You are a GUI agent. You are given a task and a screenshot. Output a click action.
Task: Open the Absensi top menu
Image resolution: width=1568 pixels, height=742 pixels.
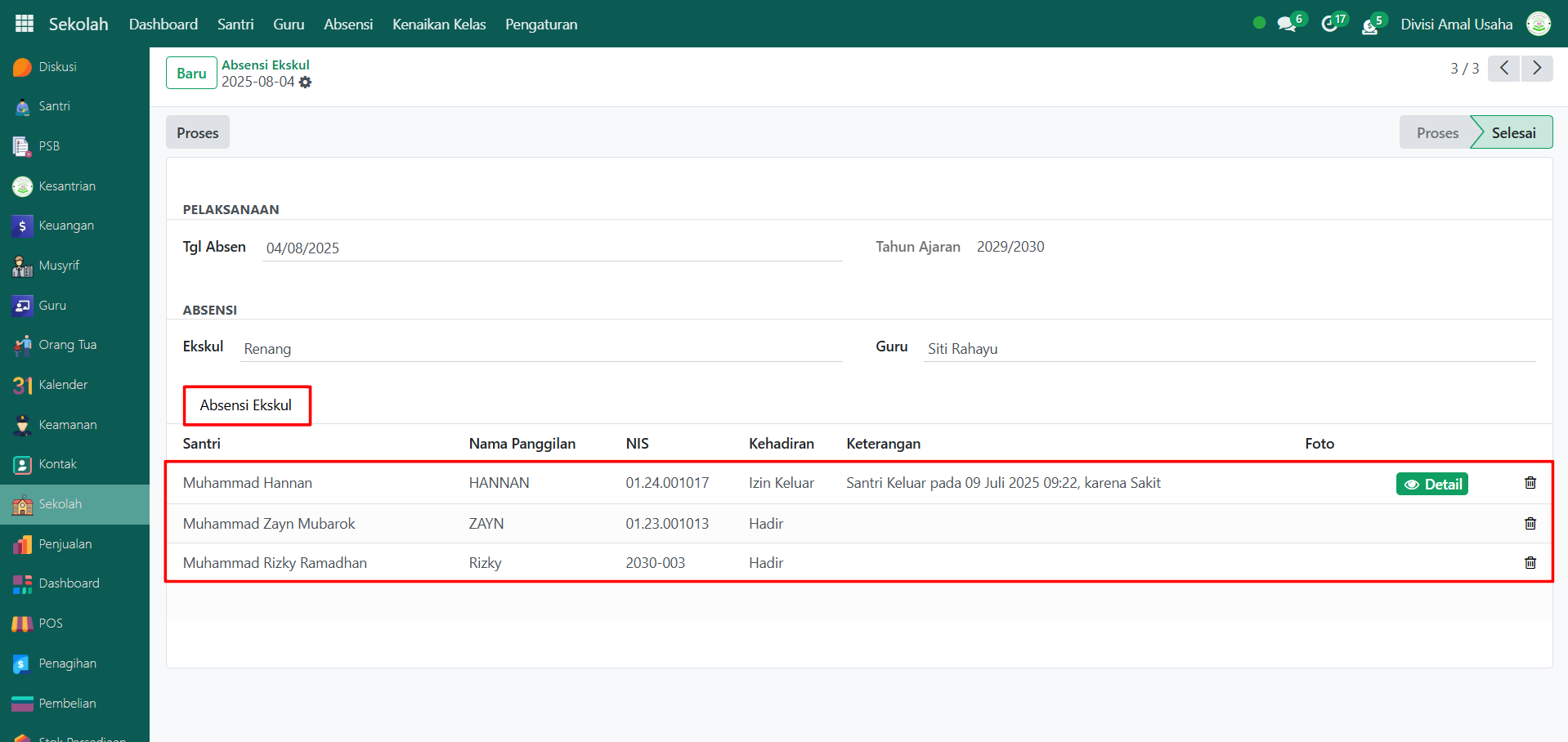347,25
